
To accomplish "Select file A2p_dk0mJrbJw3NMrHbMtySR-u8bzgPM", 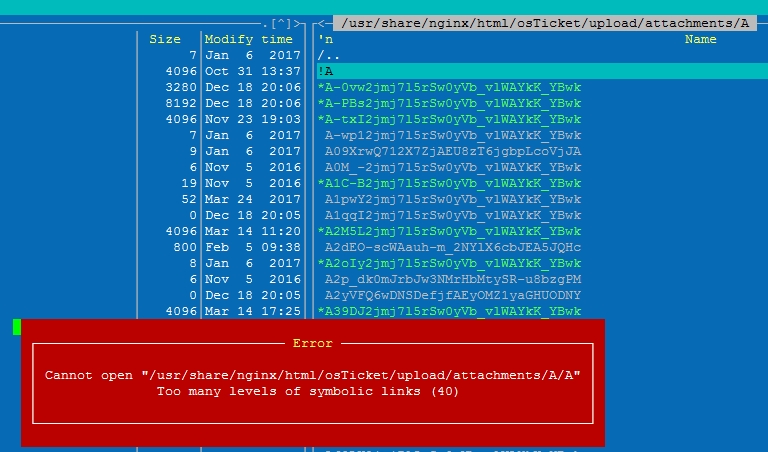I will click(x=453, y=280).
